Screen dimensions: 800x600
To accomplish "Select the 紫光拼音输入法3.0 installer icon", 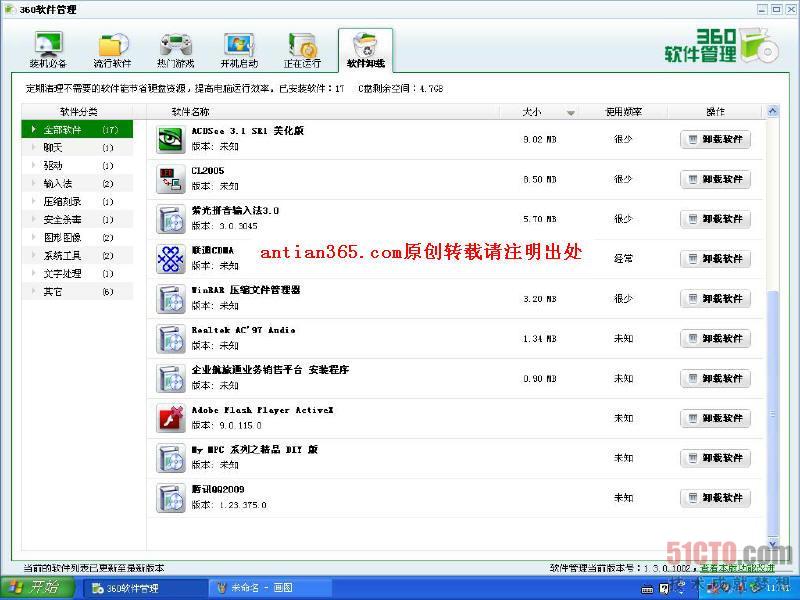I will [x=171, y=219].
